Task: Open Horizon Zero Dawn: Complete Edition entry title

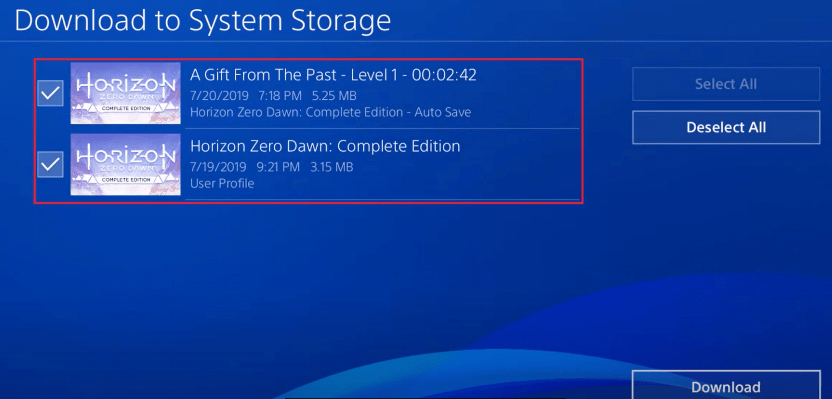Action: [325, 146]
